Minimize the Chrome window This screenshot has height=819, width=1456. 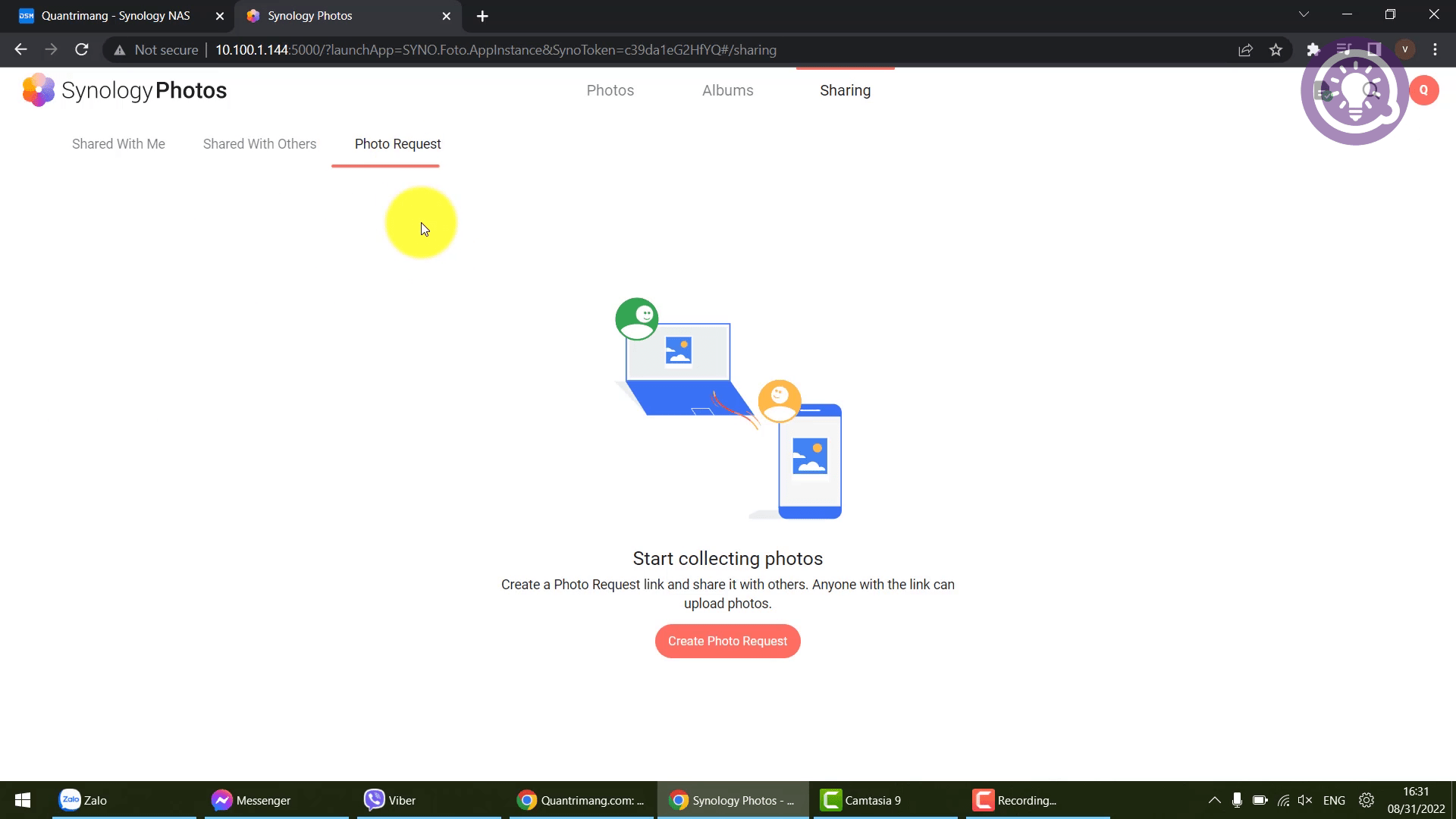click(1347, 14)
